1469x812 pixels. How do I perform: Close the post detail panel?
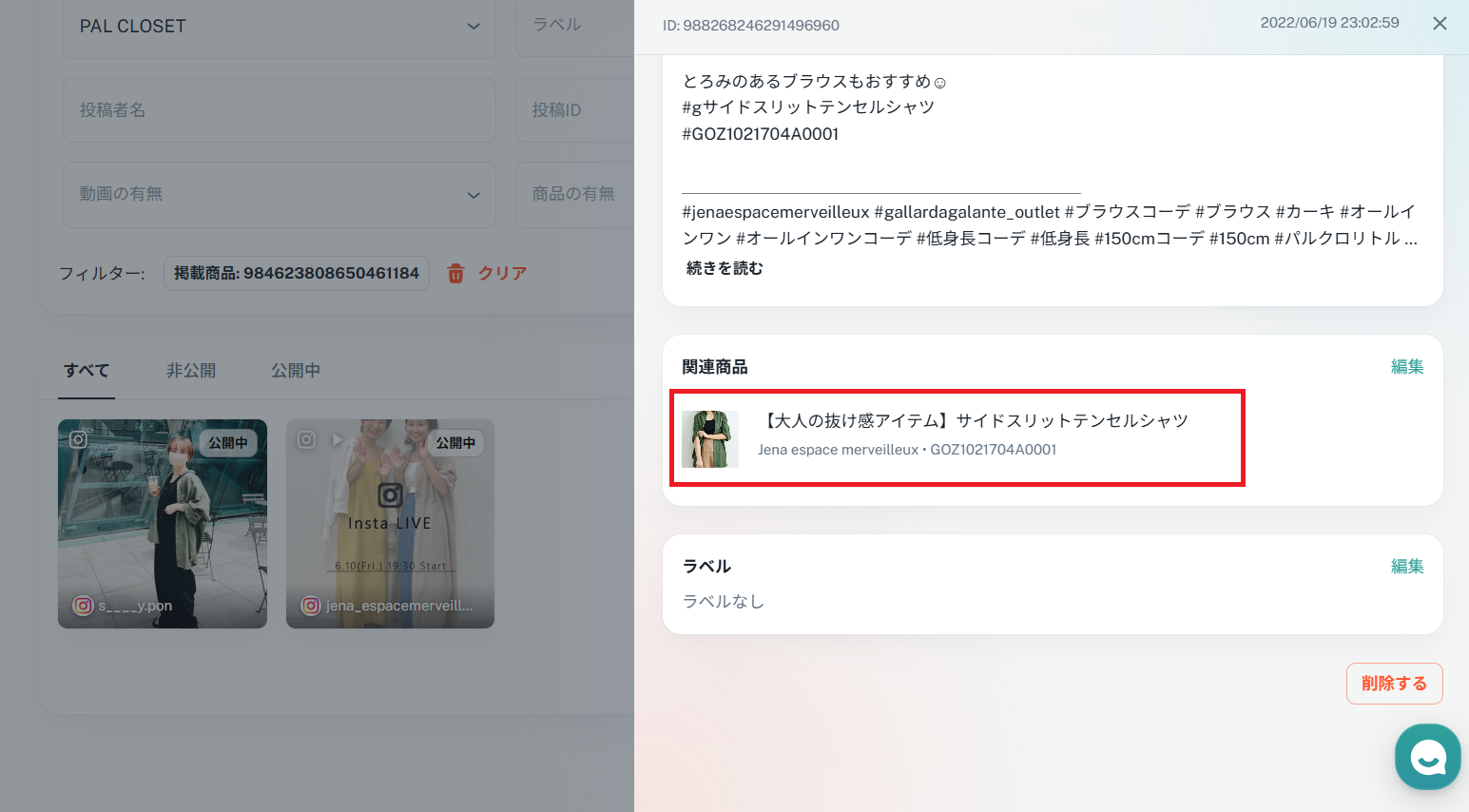point(1440,24)
